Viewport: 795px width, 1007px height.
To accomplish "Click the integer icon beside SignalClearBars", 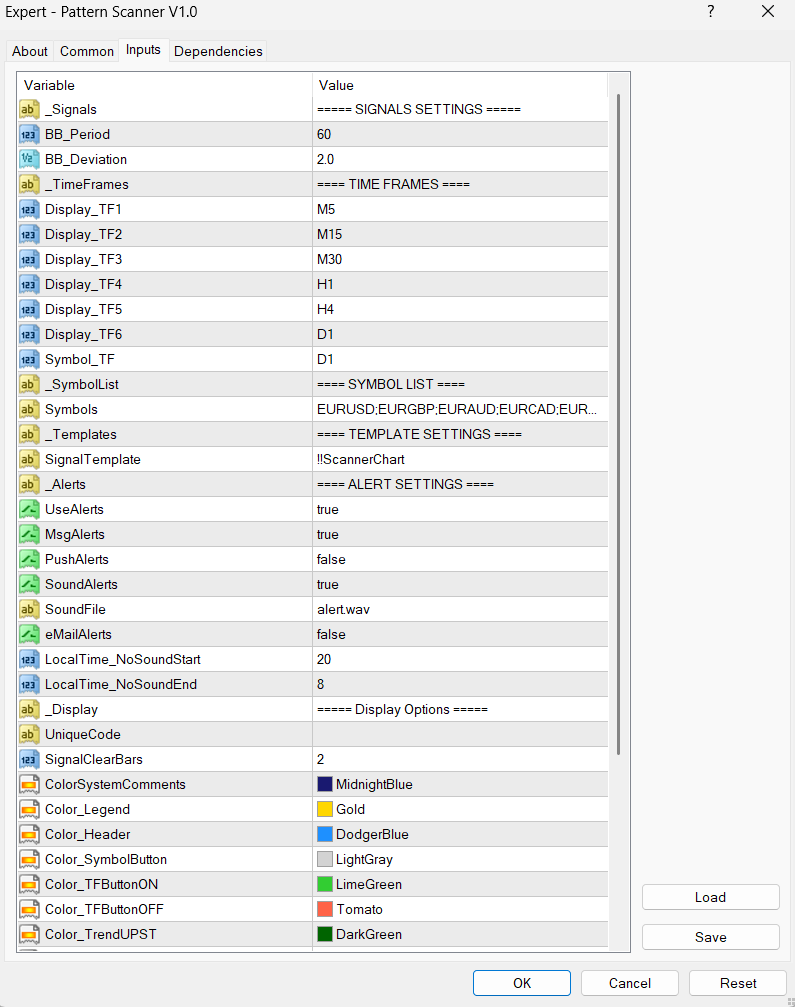I will (29, 759).
